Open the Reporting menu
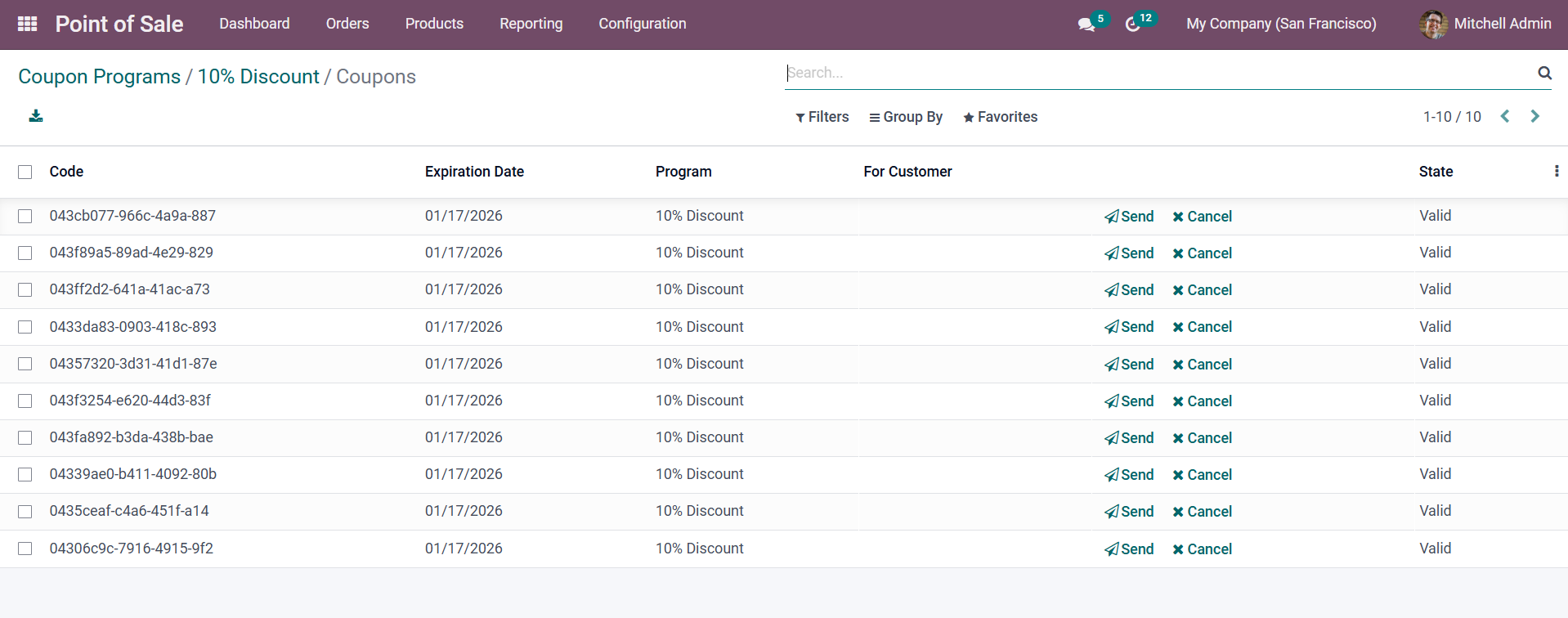1568x618 pixels. pyautogui.click(x=531, y=24)
